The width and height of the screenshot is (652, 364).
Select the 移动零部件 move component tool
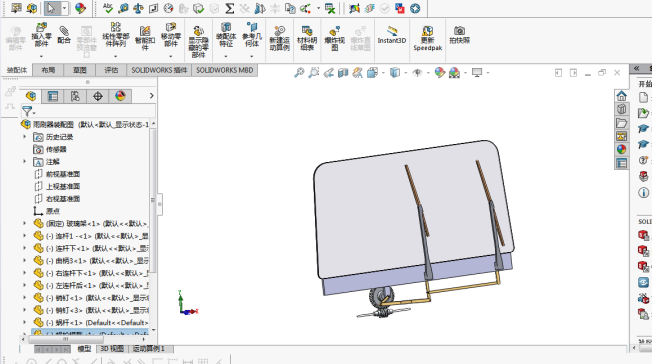[170, 36]
